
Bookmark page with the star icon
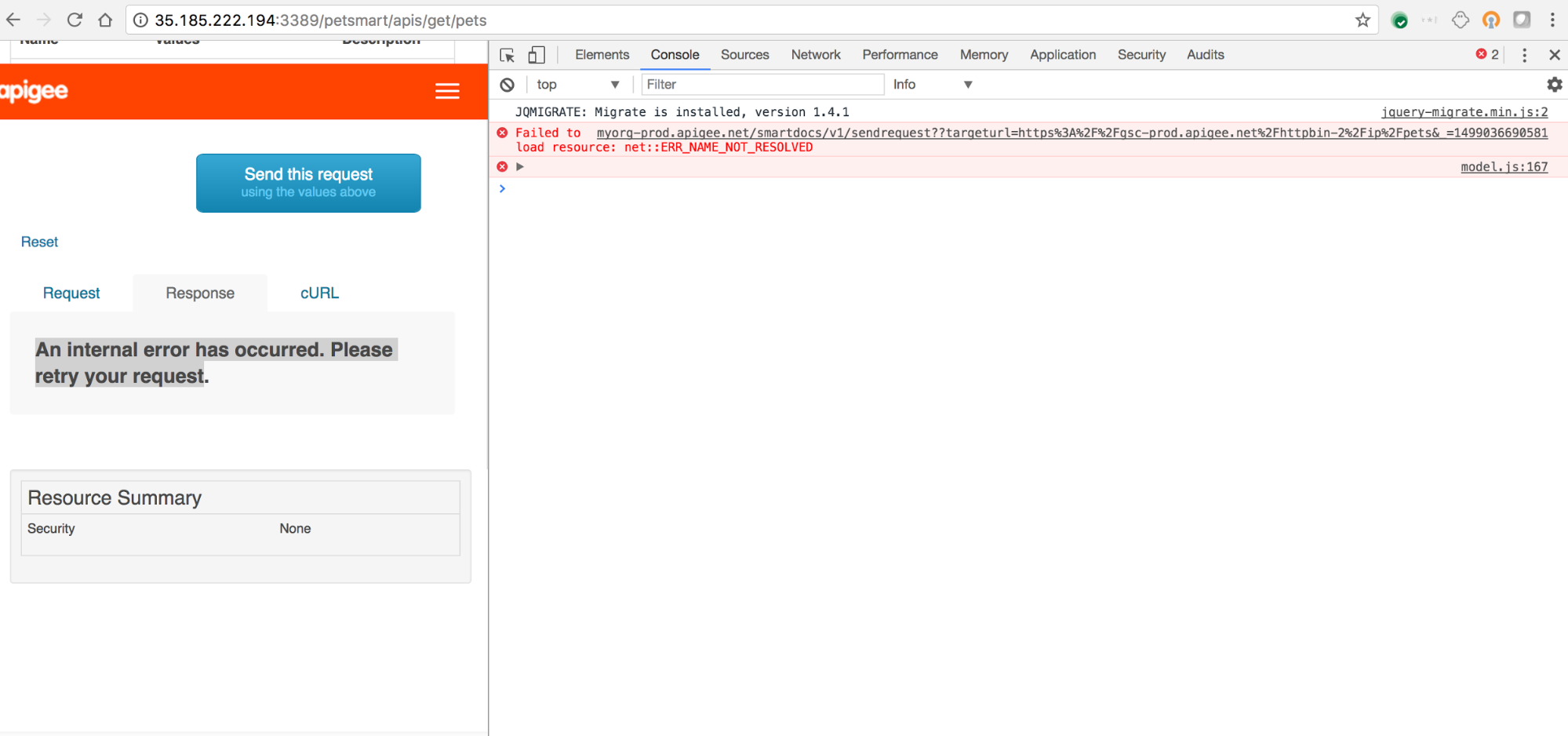(1362, 20)
